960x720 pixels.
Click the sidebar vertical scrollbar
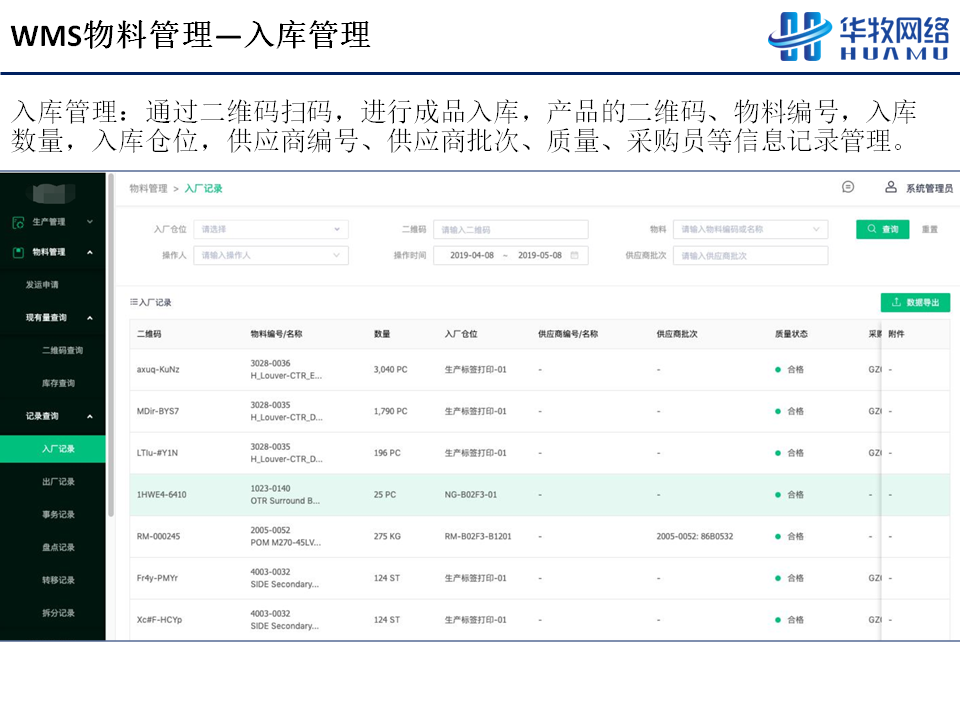click(111, 346)
